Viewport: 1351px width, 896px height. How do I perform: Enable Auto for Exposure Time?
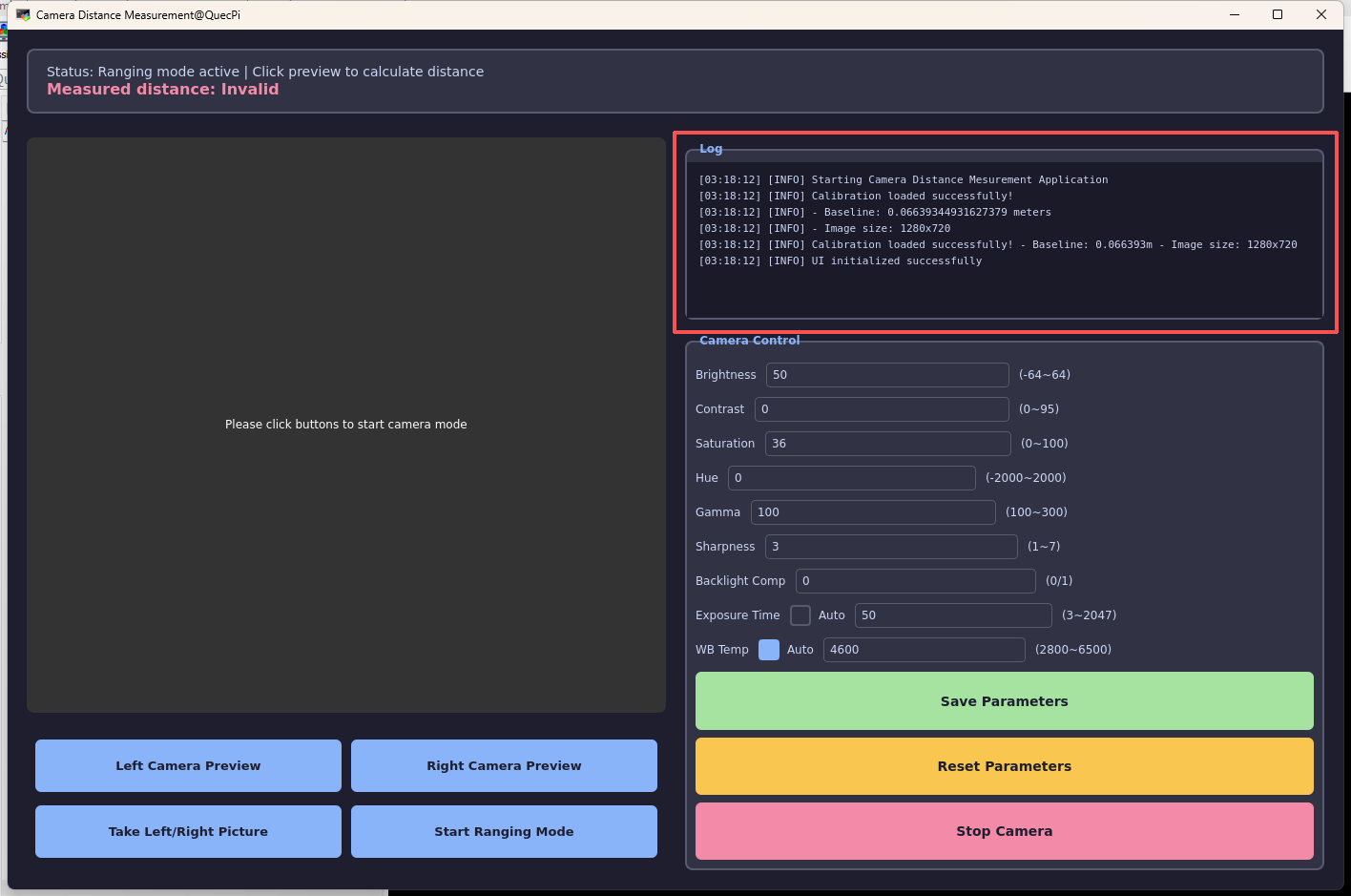[x=800, y=615]
